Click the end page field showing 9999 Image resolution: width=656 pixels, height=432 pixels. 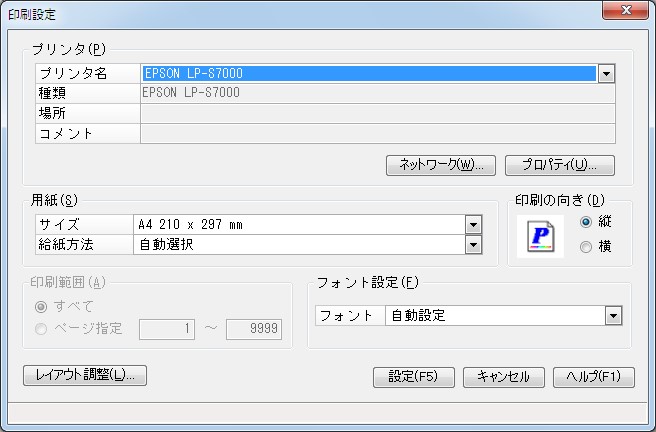tap(254, 329)
